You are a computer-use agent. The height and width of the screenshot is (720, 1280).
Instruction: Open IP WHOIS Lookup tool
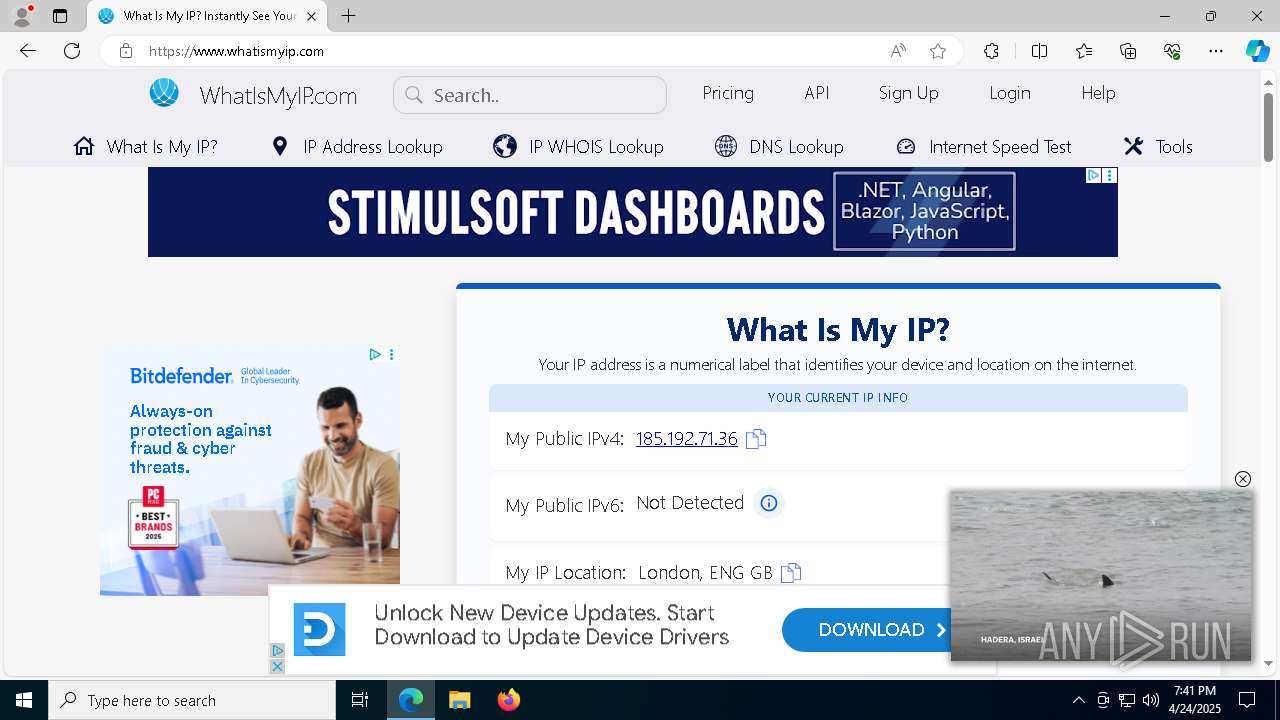coord(579,147)
